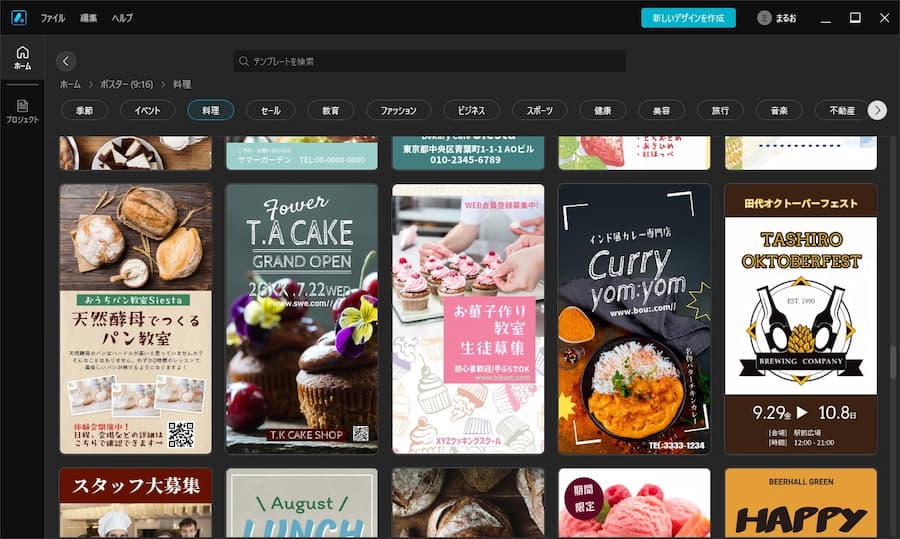Viewport: 900px width, 539px height.
Task: Click the vertical scrollbar thumb
Action: tap(893, 362)
